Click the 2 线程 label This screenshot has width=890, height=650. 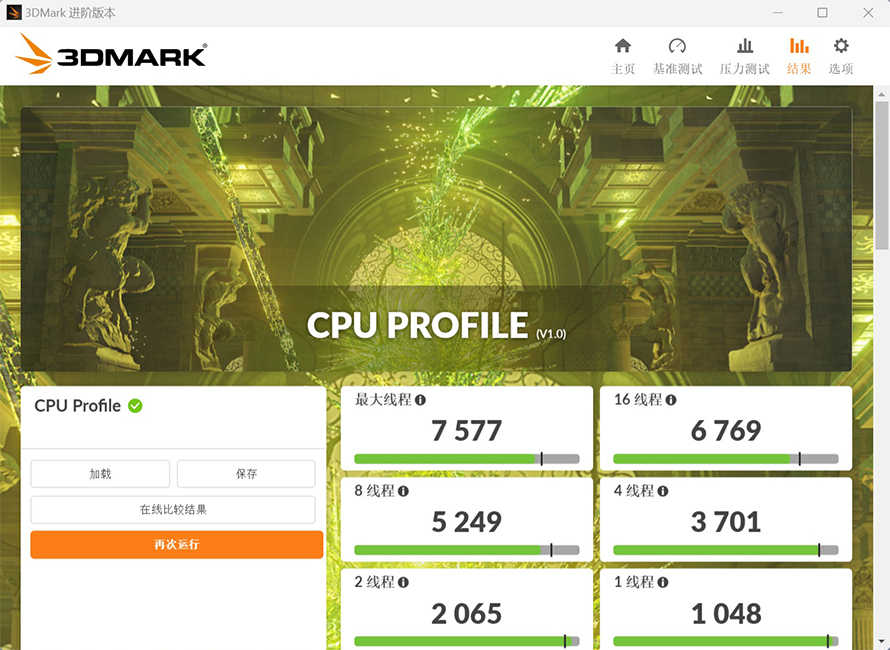[x=375, y=582]
